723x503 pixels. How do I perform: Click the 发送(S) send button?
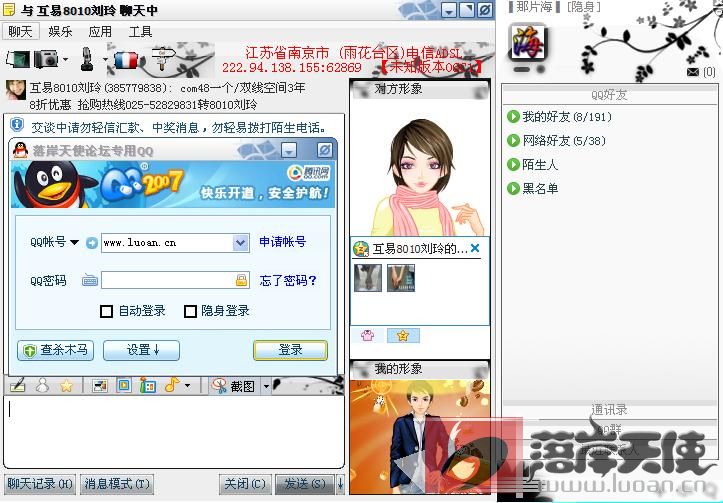[x=305, y=484]
